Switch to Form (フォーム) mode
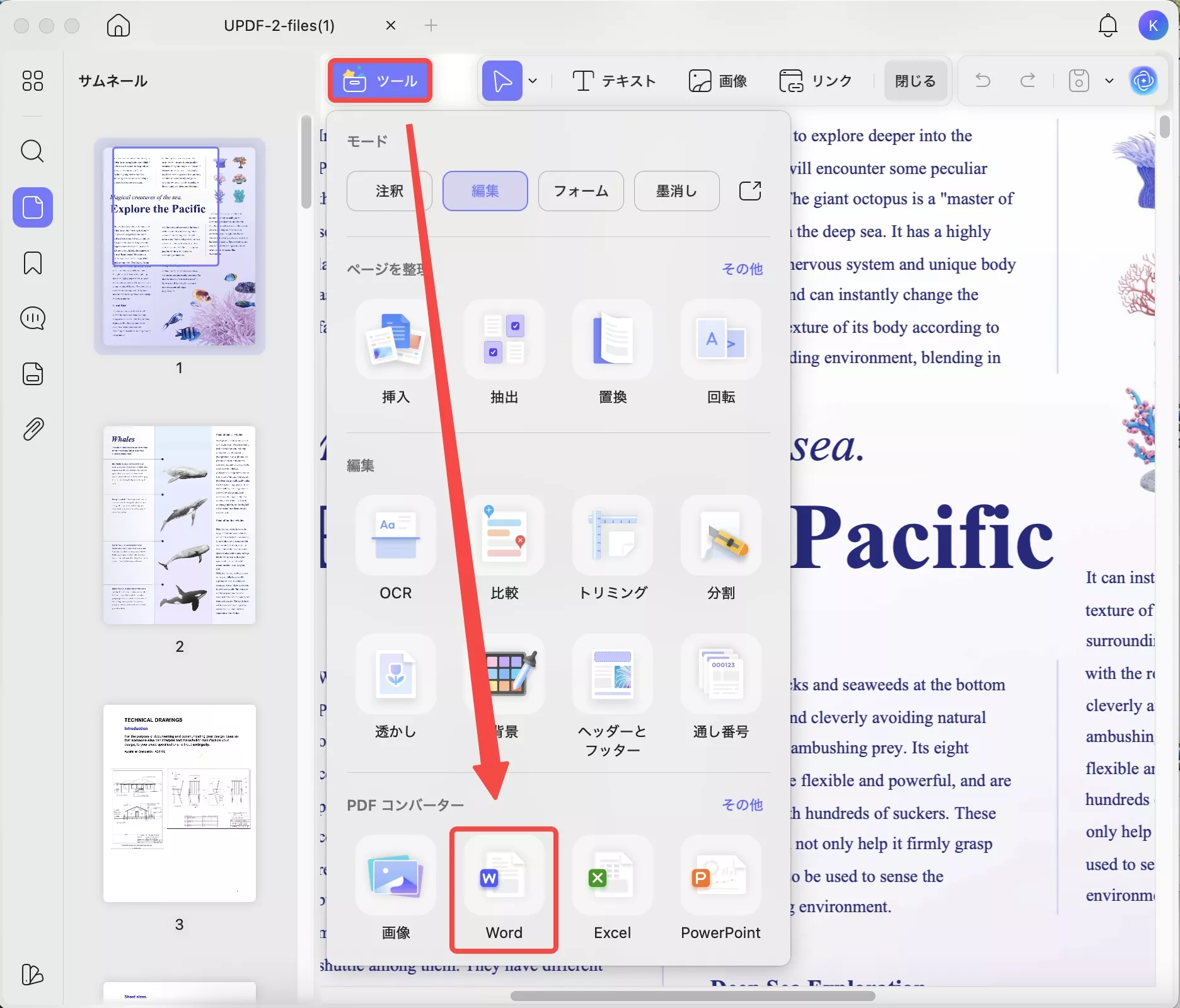The width and height of the screenshot is (1180, 1008). tap(581, 191)
